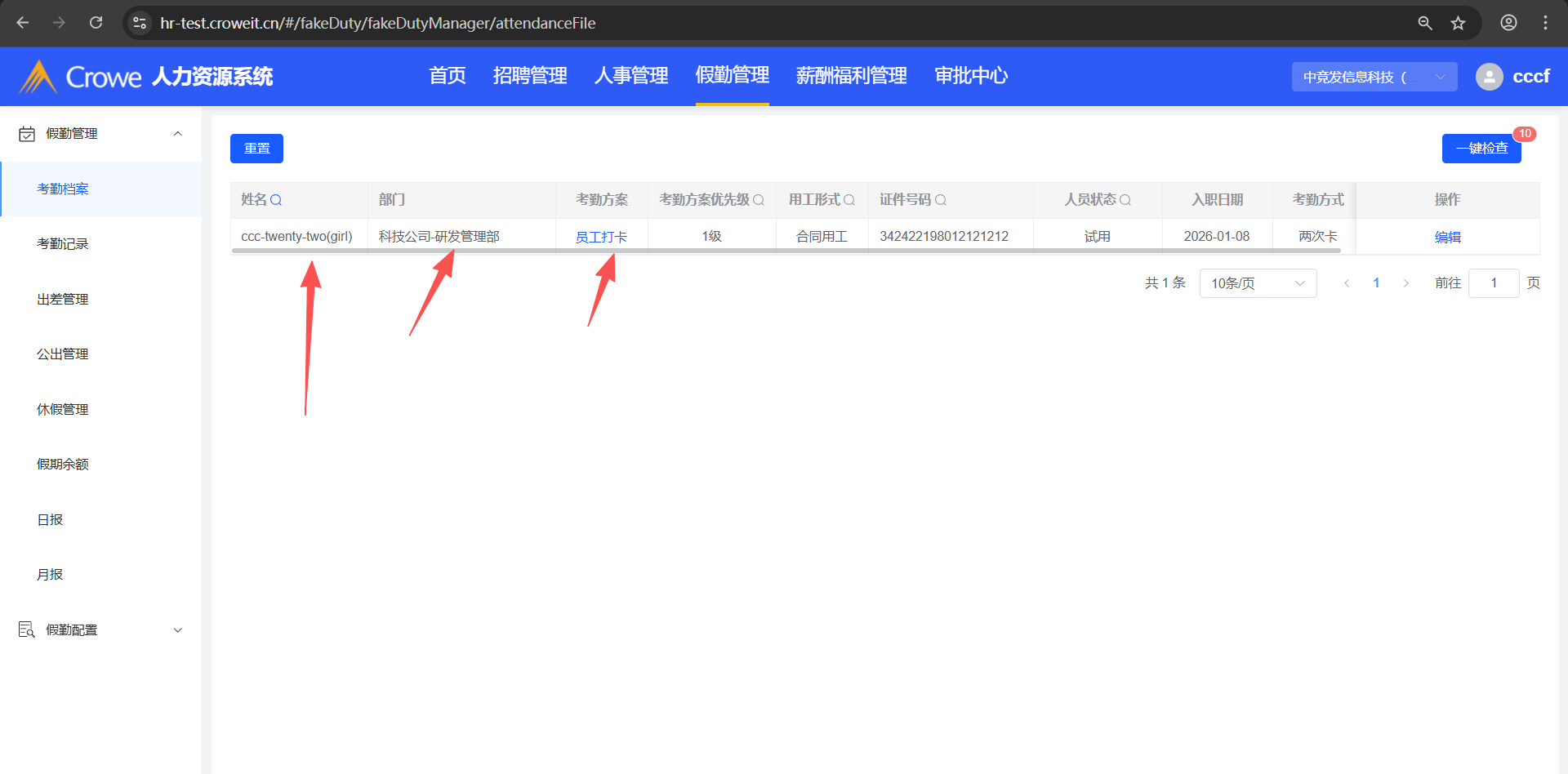This screenshot has width=1568, height=774.
Task: Click the calendar icon next to 假勤管理
Action: (x=27, y=134)
